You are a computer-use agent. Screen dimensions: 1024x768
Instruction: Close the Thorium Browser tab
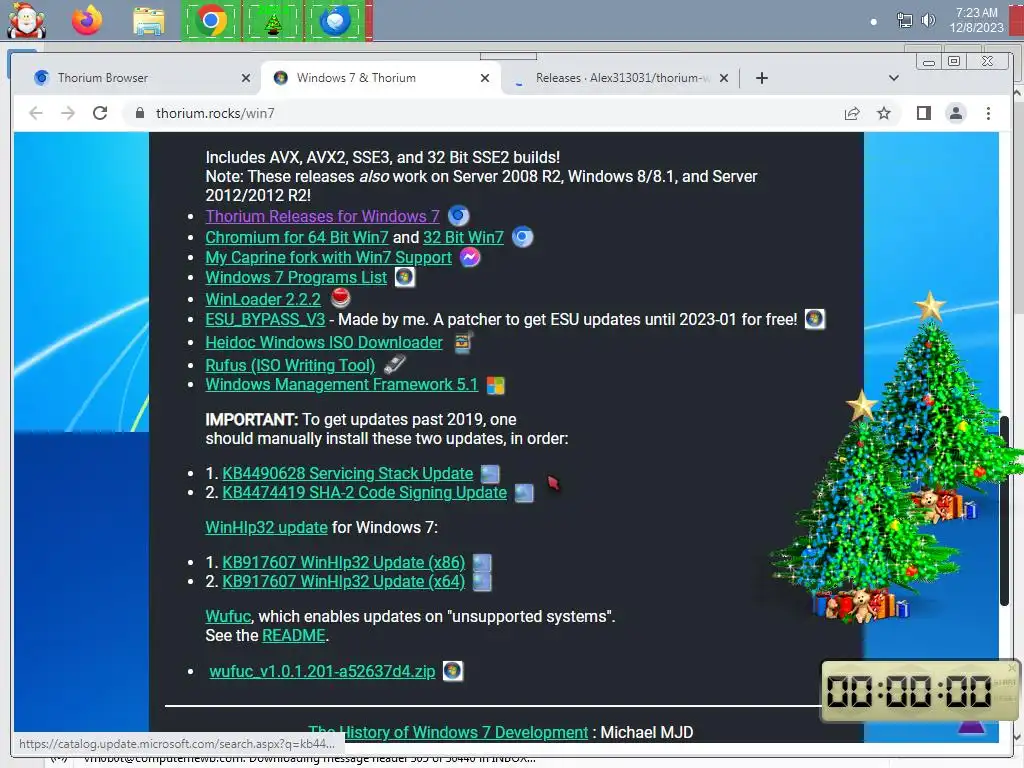tap(246, 78)
